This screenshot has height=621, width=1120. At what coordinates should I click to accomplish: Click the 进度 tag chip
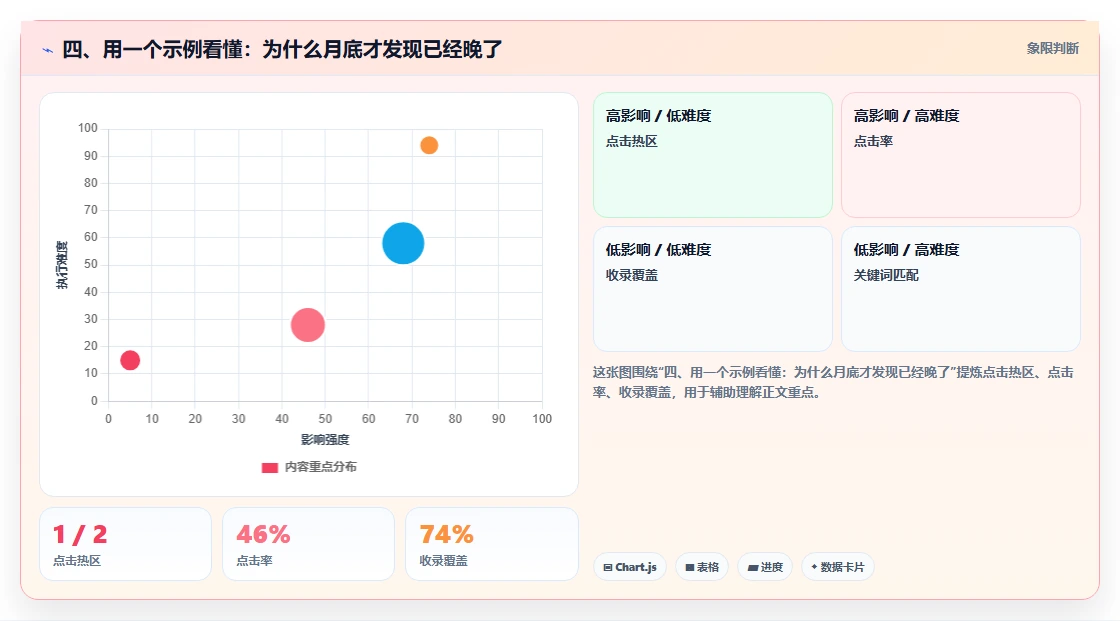tap(765, 567)
